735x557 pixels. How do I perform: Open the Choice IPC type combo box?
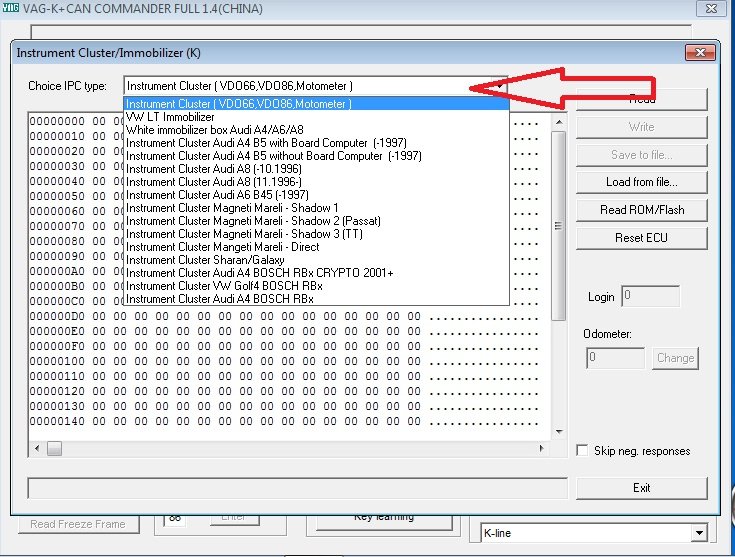coord(315,86)
